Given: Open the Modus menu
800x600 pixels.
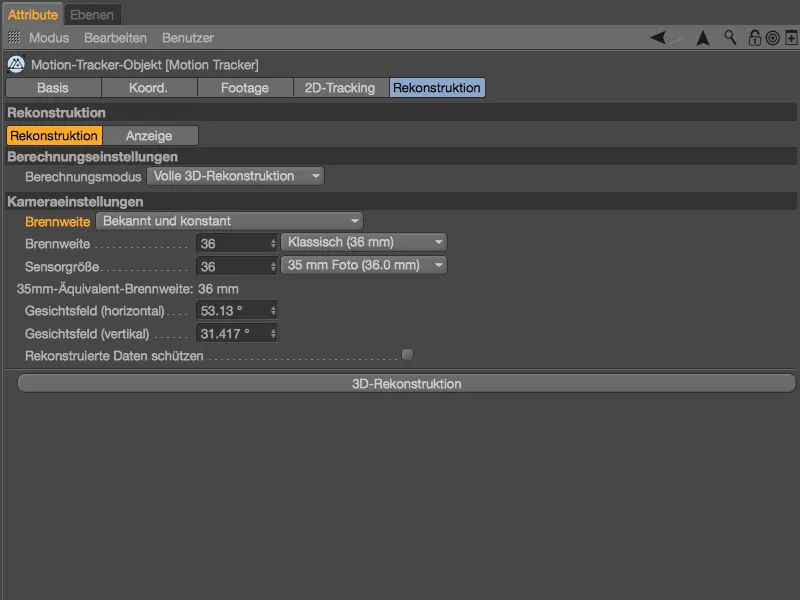Looking at the screenshot, I should 49,38.
